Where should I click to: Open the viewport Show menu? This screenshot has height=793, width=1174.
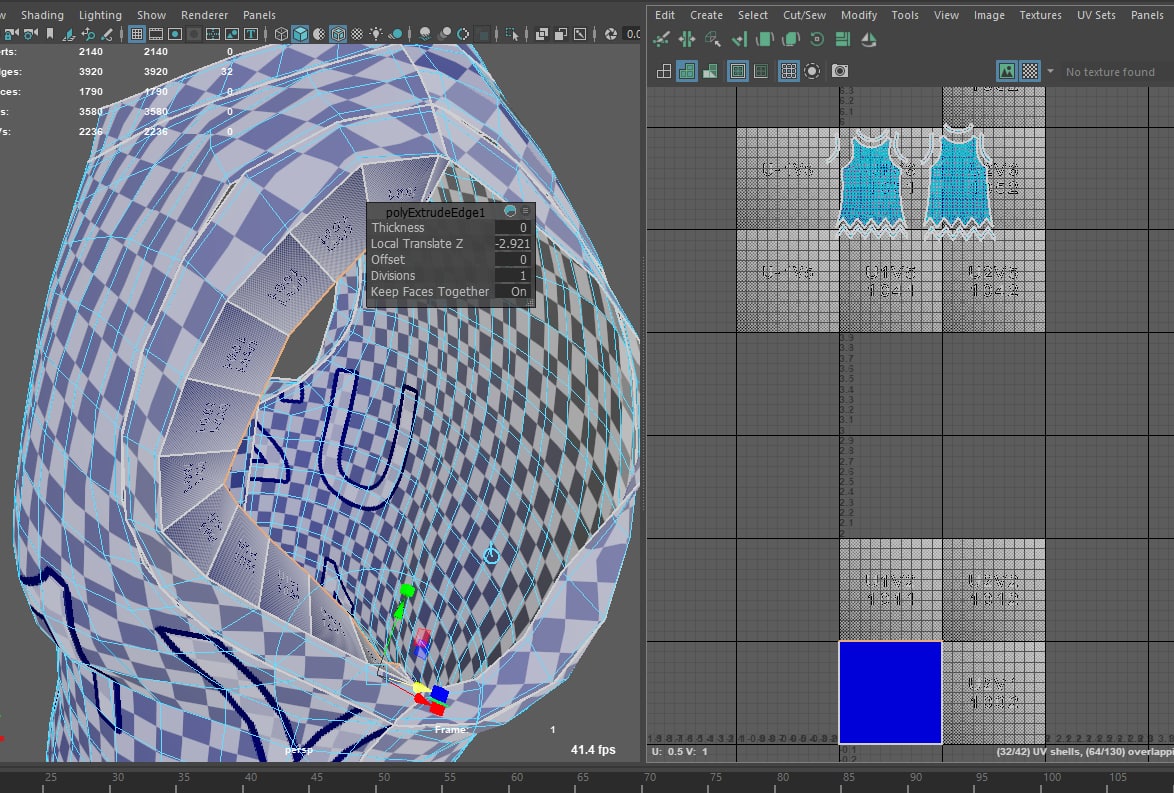click(x=151, y=15)
